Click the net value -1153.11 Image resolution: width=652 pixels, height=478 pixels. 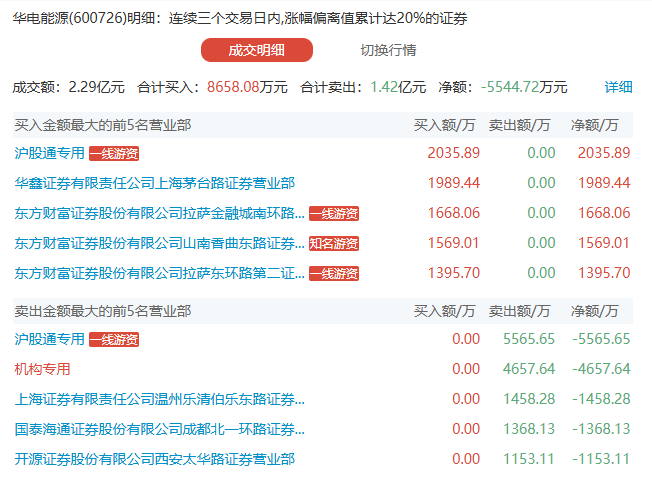click(x=601, y=459)
